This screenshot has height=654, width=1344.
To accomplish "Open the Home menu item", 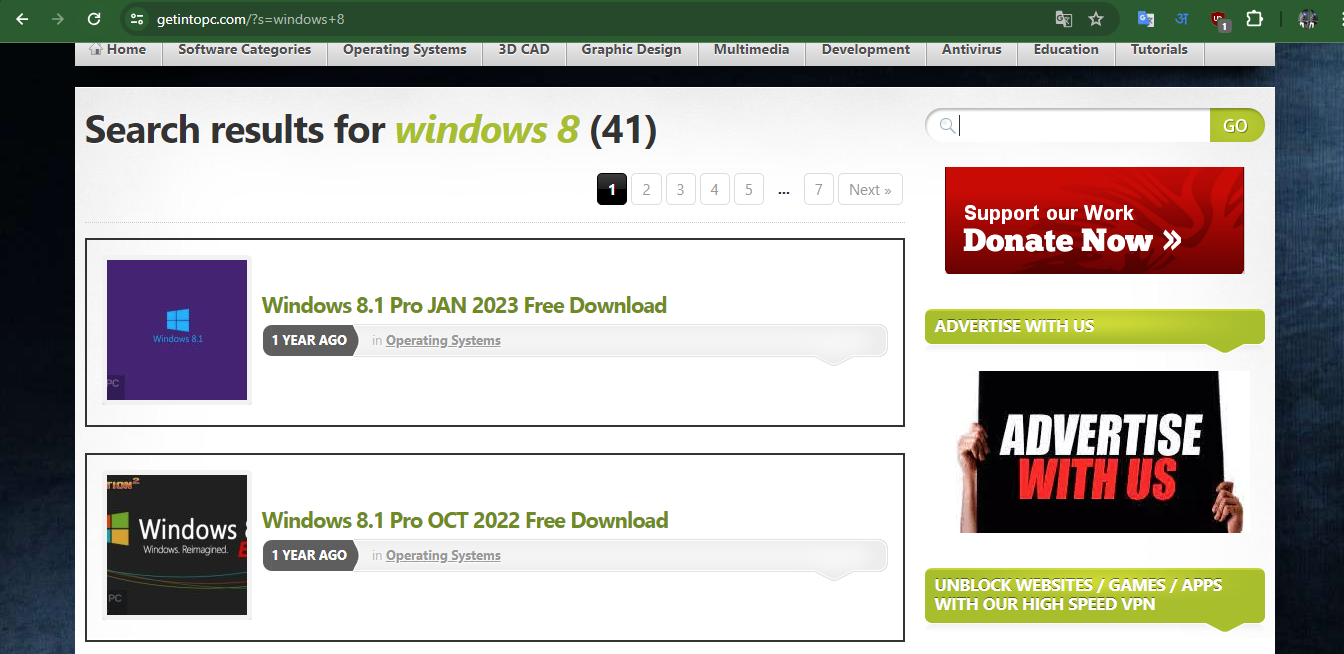I will click(118, 49).
